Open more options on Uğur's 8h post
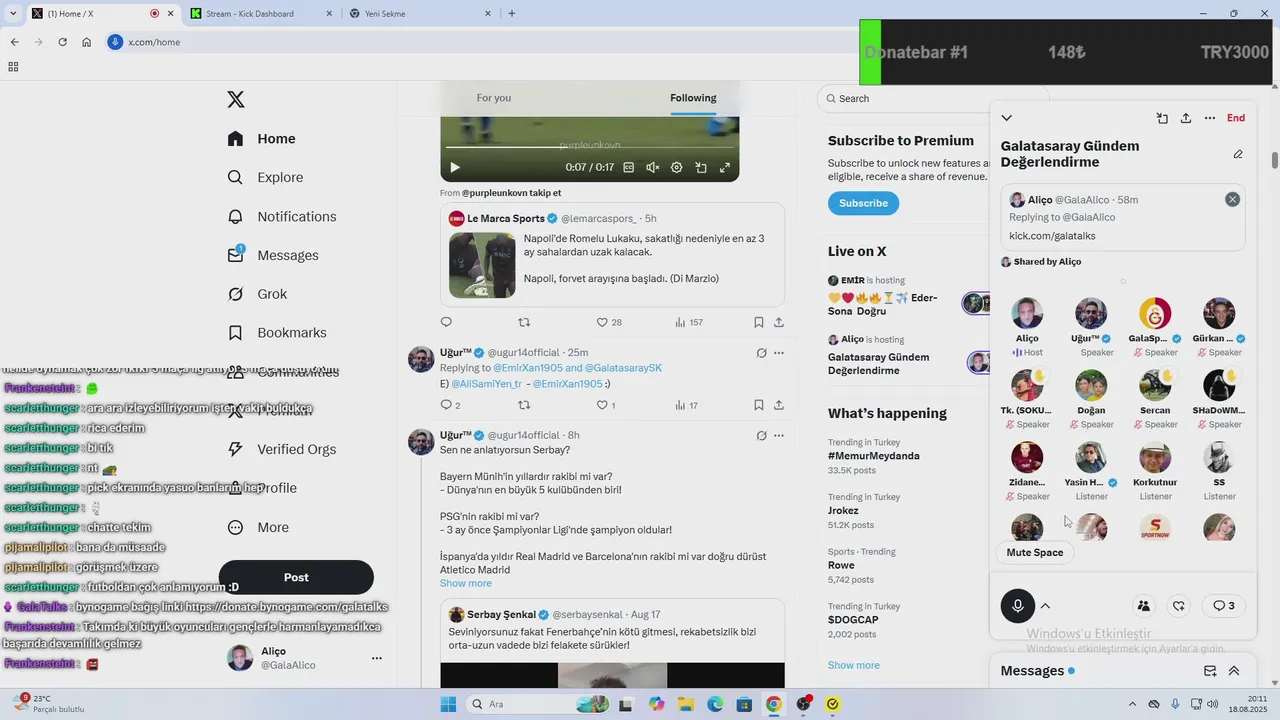The image size is (1280, 720). point(779,436)
